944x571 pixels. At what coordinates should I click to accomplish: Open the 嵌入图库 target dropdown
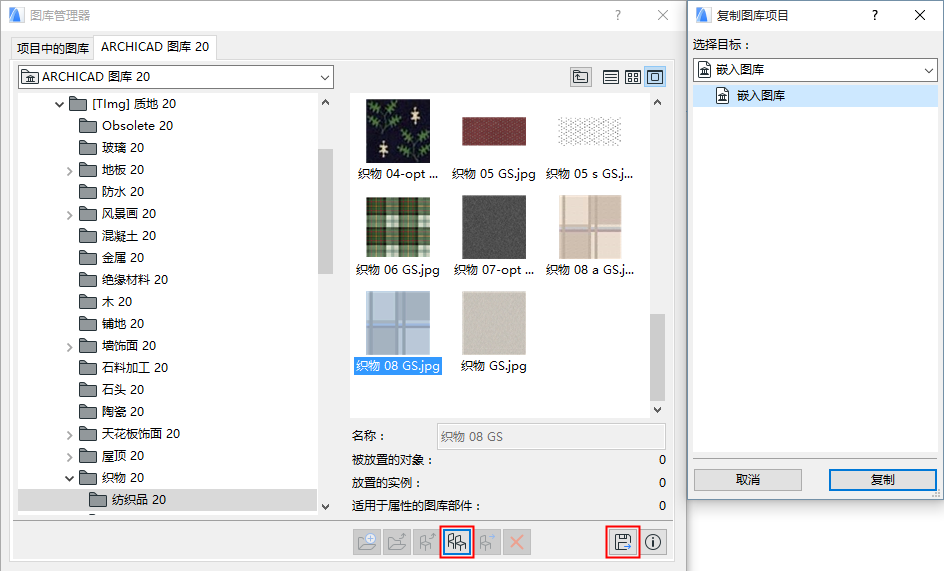[815, 70]
